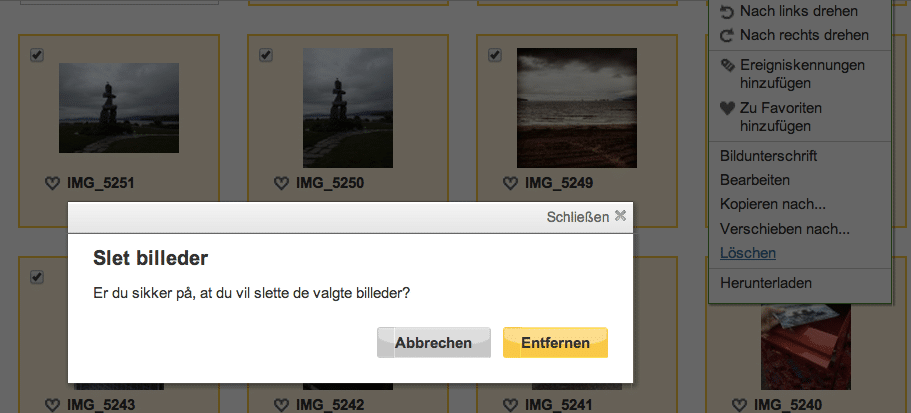Select Herunterladen from the menu
This screenshot has height=413, width=911.
coord(766,283)
